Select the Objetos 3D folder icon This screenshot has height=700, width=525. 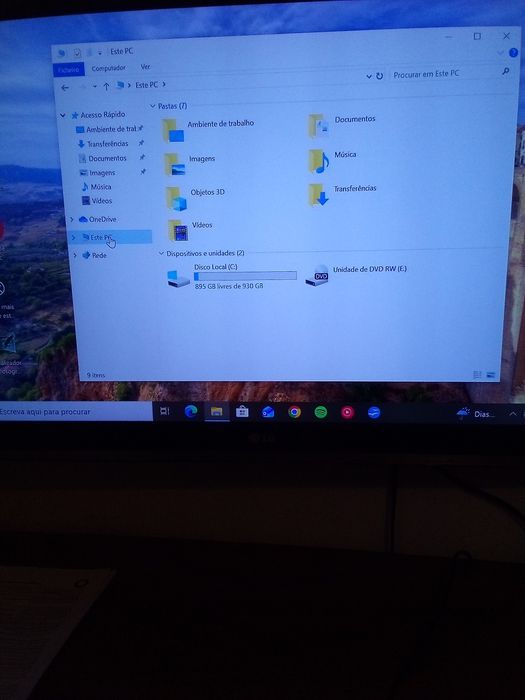176,198
